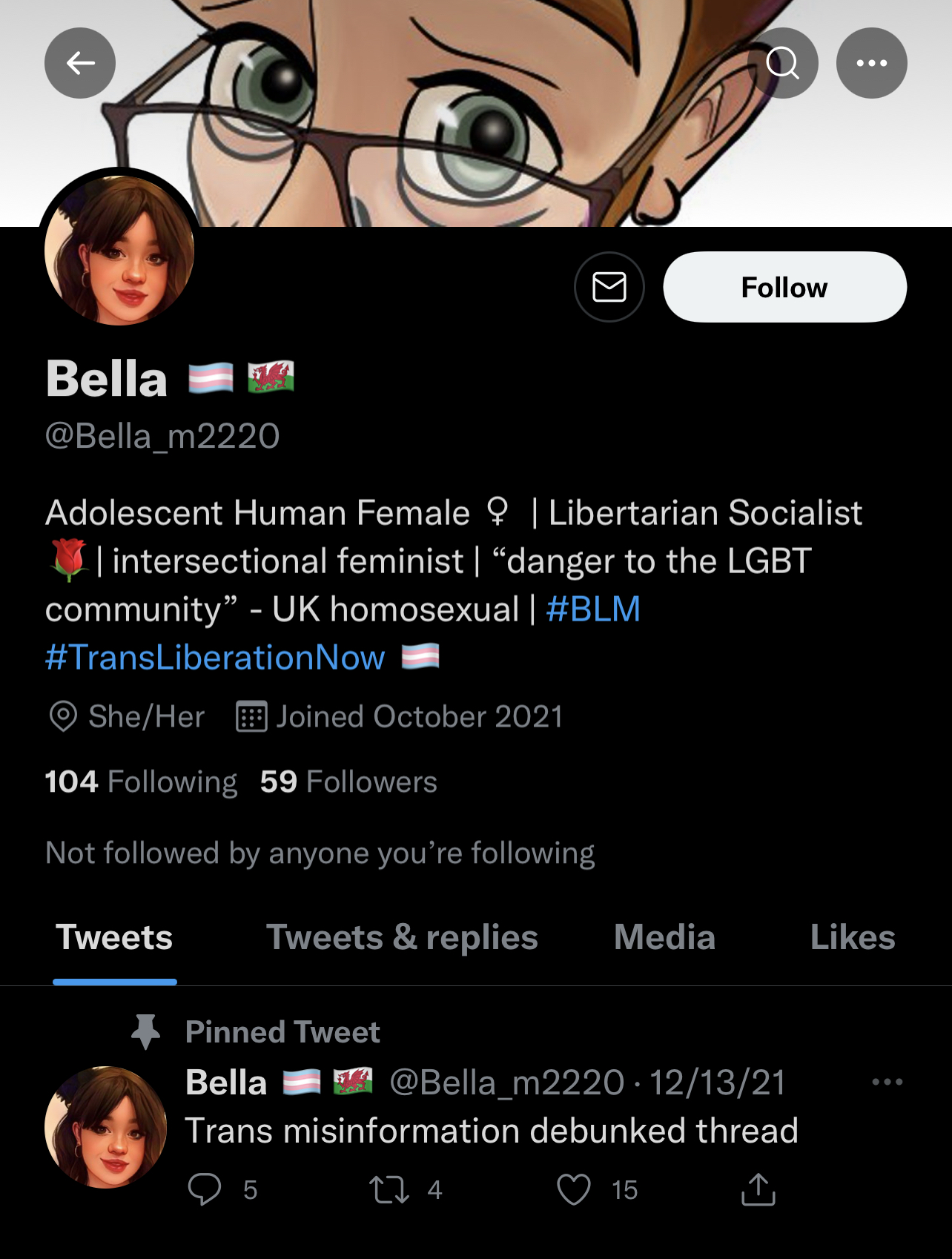Tap the back arrow icon
The width and height of the screenshot is (952, 1259).
click(x=80, y=63)
